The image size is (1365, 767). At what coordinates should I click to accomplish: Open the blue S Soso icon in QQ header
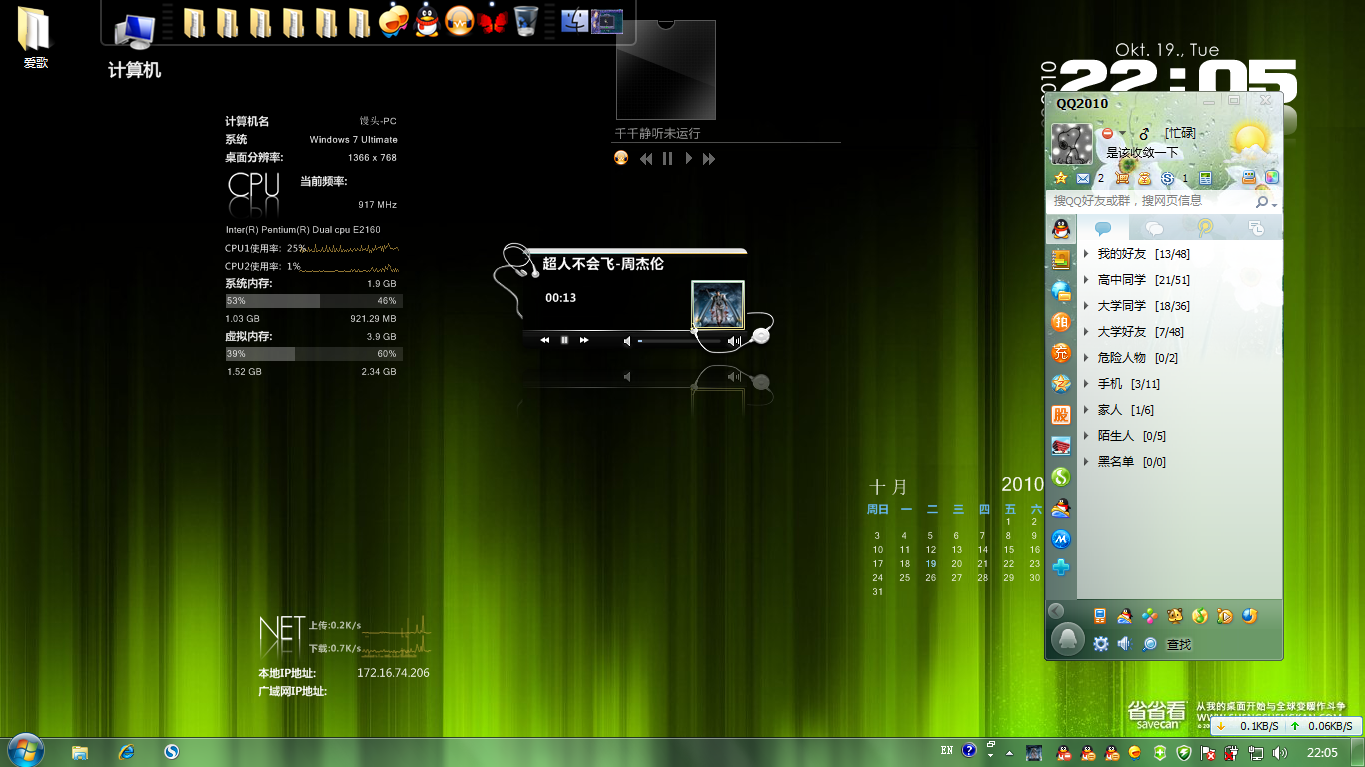1167,178
